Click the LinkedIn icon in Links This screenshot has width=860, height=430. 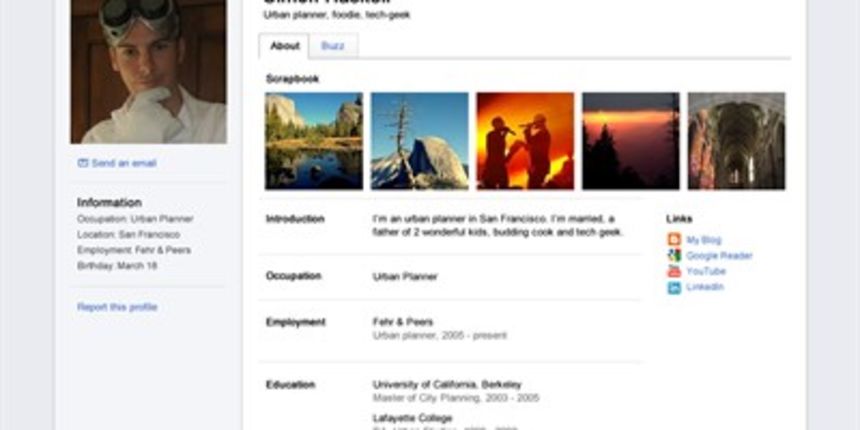[x=674, y=287]
